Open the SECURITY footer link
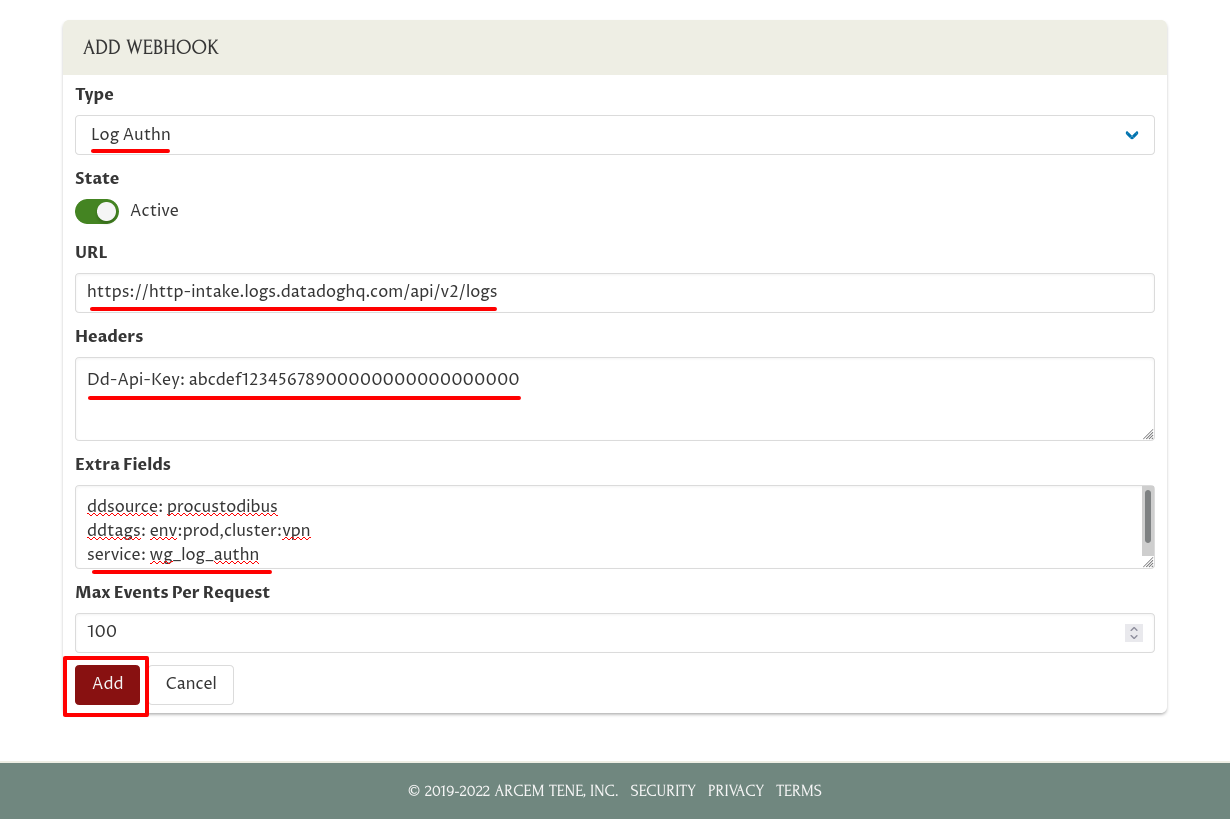1230x819 pixels. 663,791
